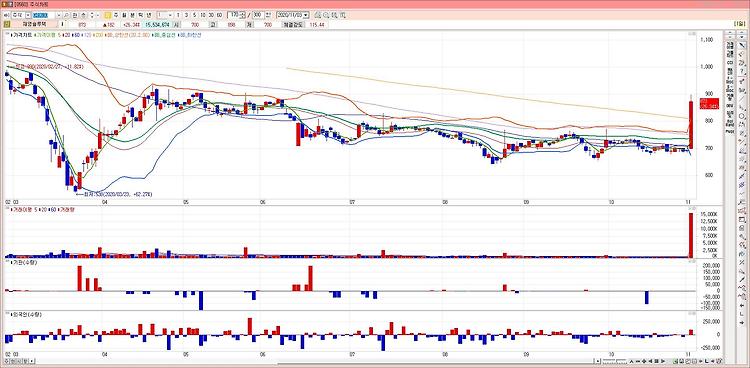
Task: Click the L-shaped corner tool icon
Action: 742,313
